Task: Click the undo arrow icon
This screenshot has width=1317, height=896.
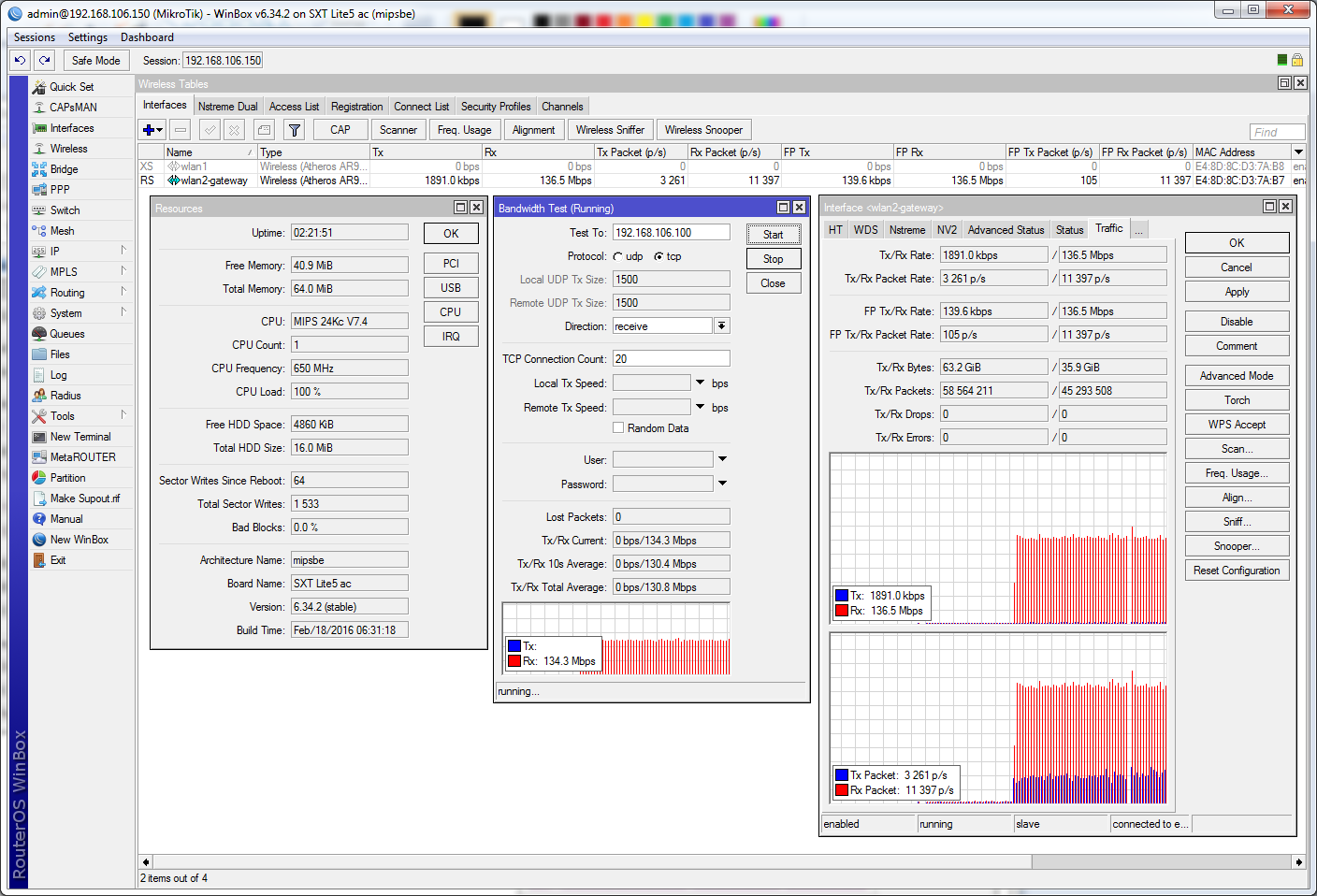Action: (x=20, y=60)
